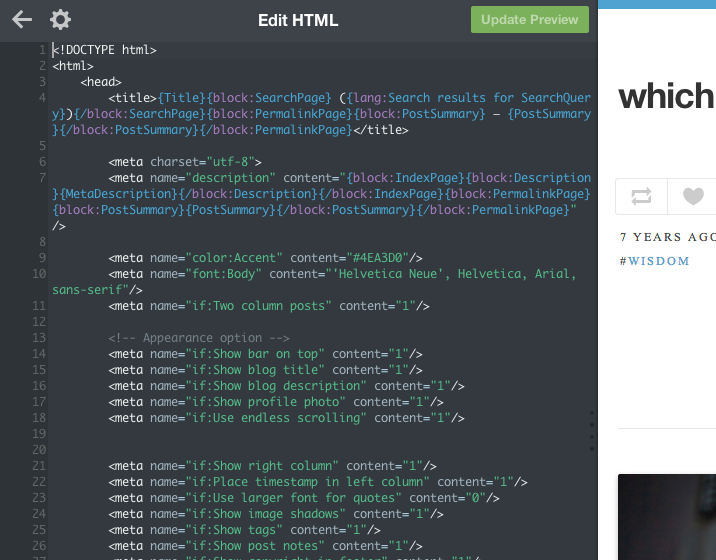Click the {MetaDescription} variable text
This screenshot has width=716, height=560.
pyautogui.click(x=118, y=194)
